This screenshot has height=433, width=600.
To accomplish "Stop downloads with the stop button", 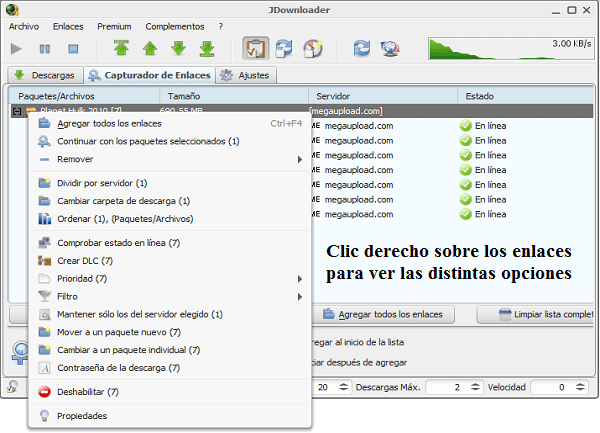I will pos(73,49).
